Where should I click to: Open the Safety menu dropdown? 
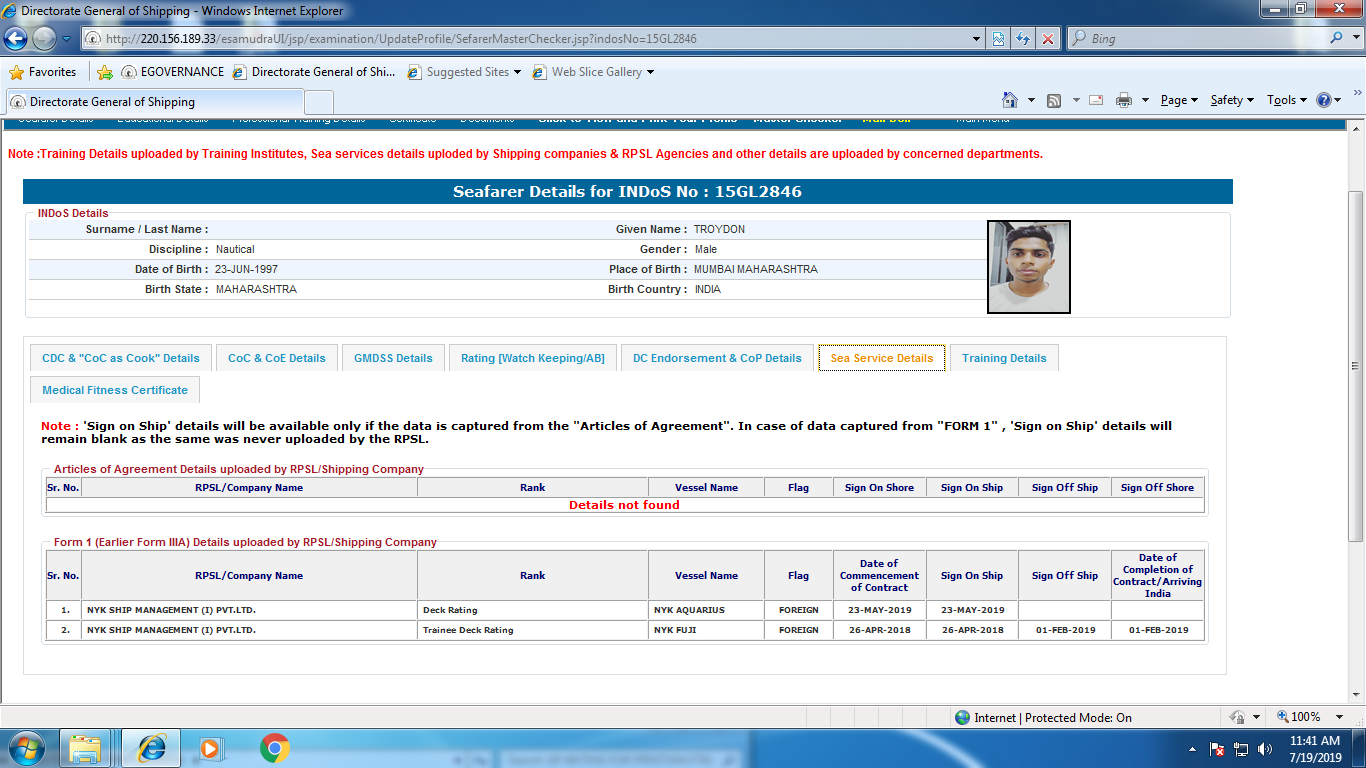[x=1231, y=100]
